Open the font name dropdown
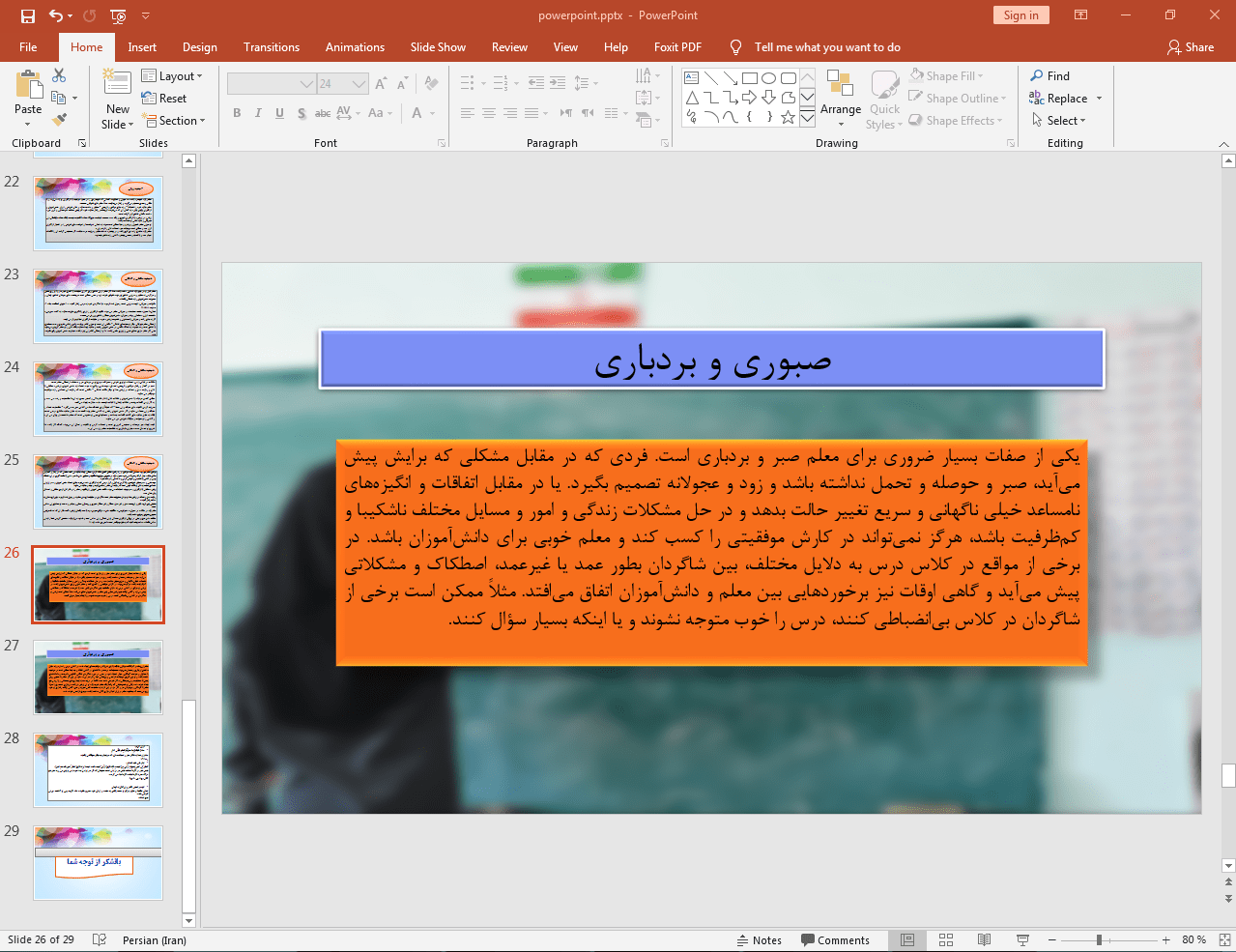 click(306, 84)
